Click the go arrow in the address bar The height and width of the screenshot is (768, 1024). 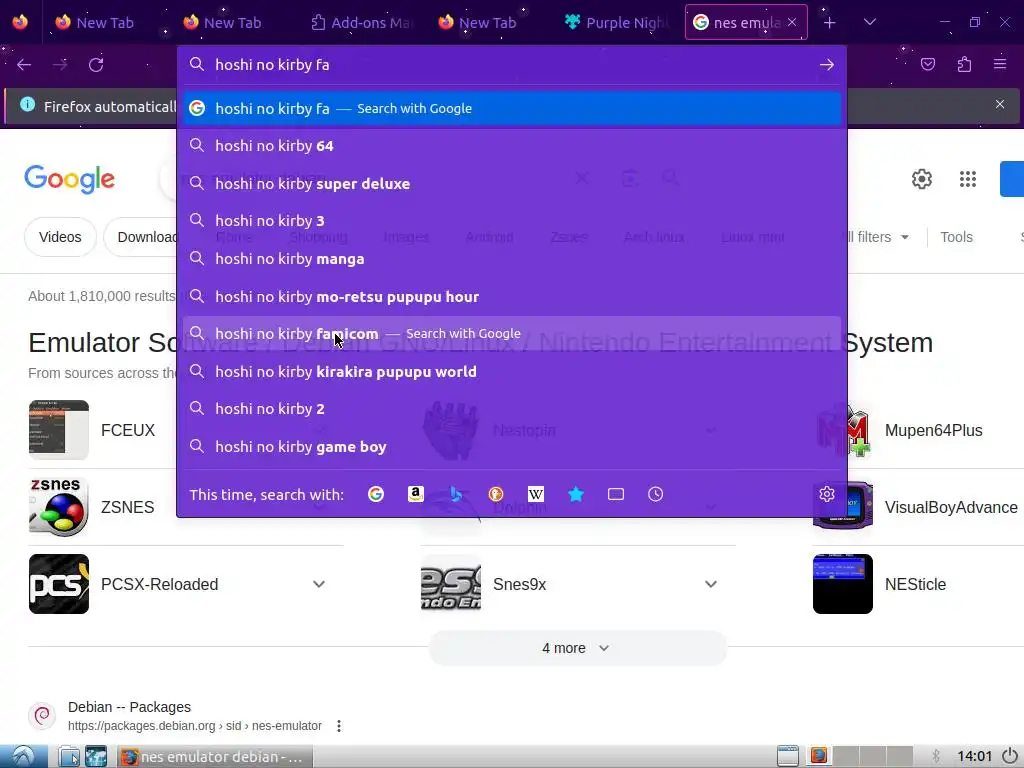pos(827,65)
